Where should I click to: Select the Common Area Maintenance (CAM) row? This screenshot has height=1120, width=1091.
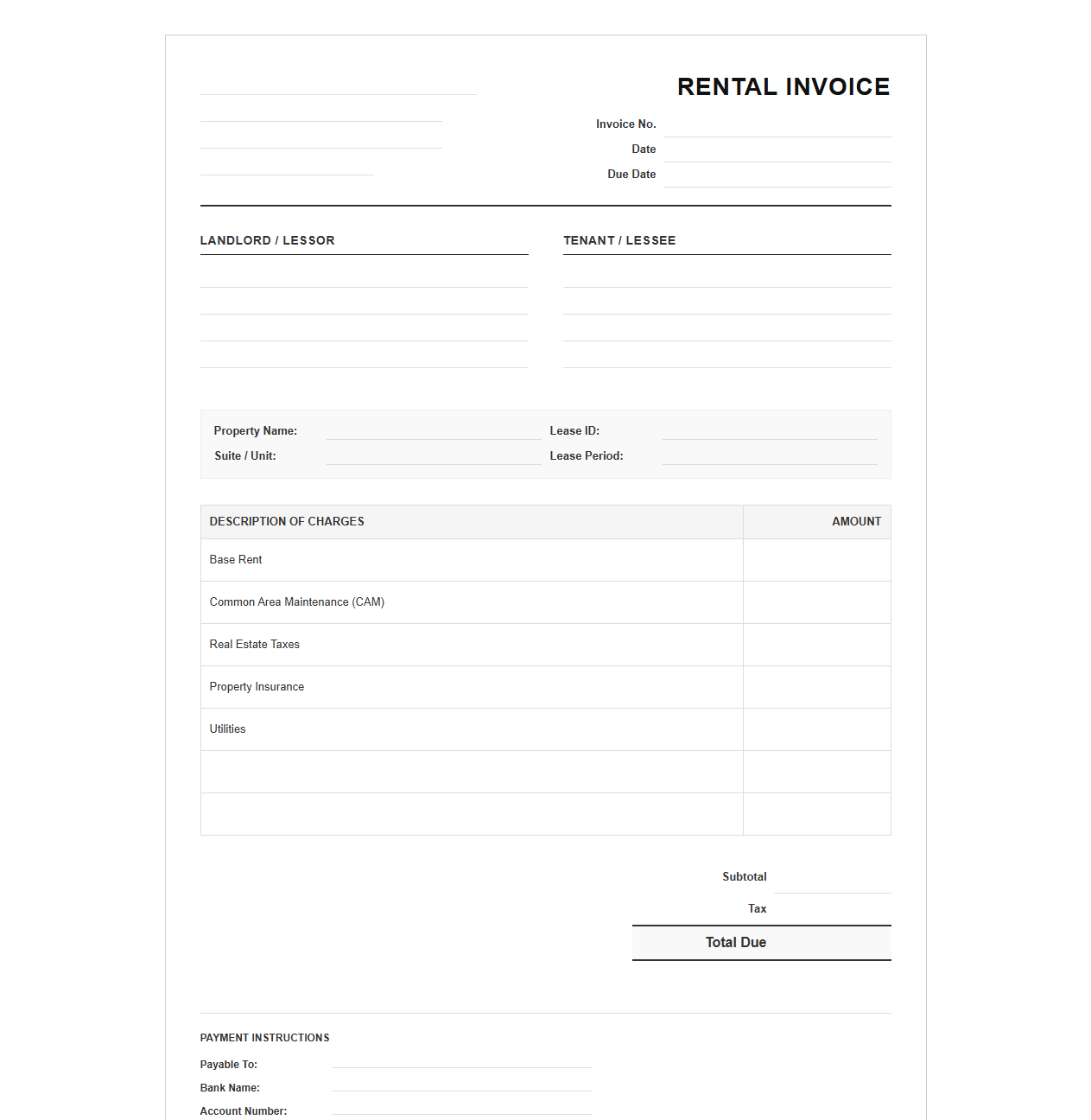[x=546, y=602]
